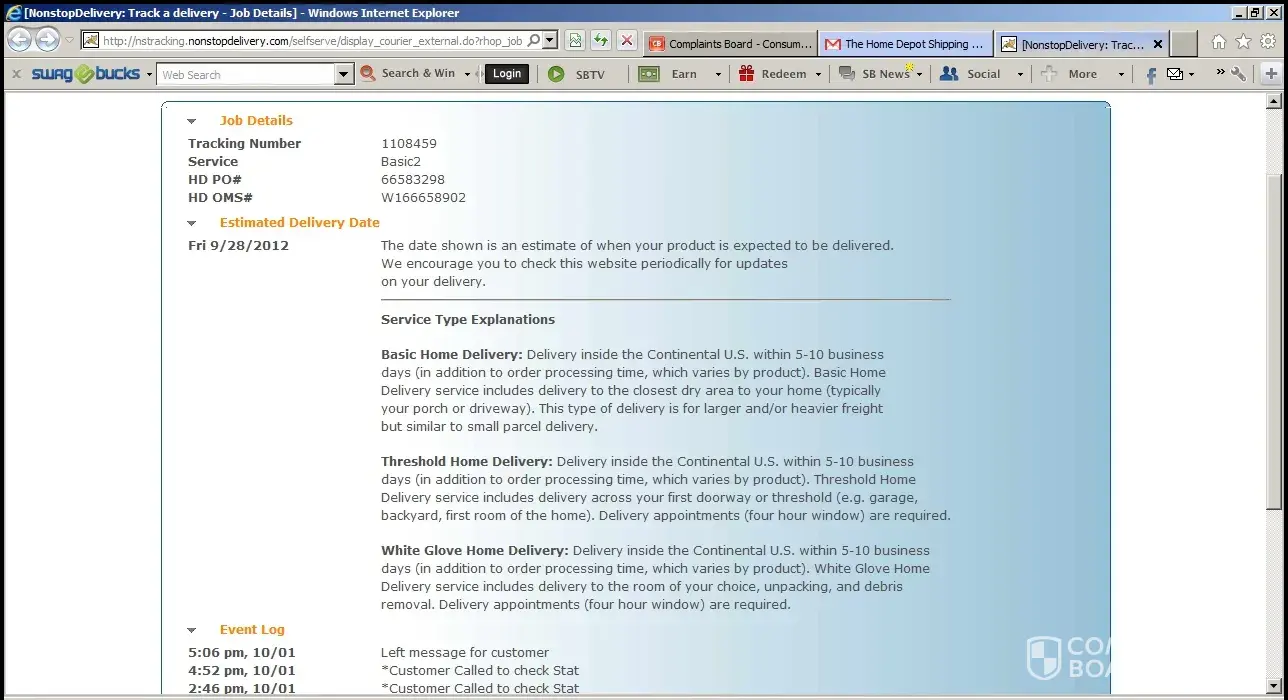Screen dimensions: 1288x700
Task: Click in the Web Search input field
Action: 246,74
